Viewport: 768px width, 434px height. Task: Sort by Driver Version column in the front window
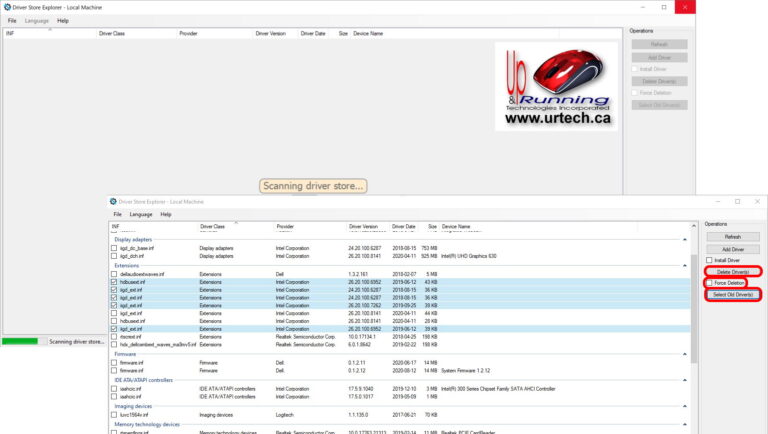[363, 227]
